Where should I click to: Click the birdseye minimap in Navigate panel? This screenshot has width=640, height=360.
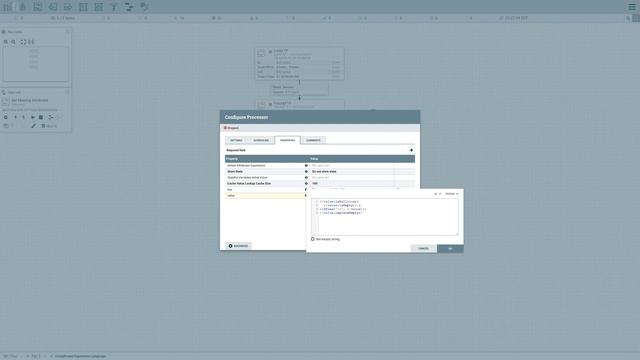point(36,63)
